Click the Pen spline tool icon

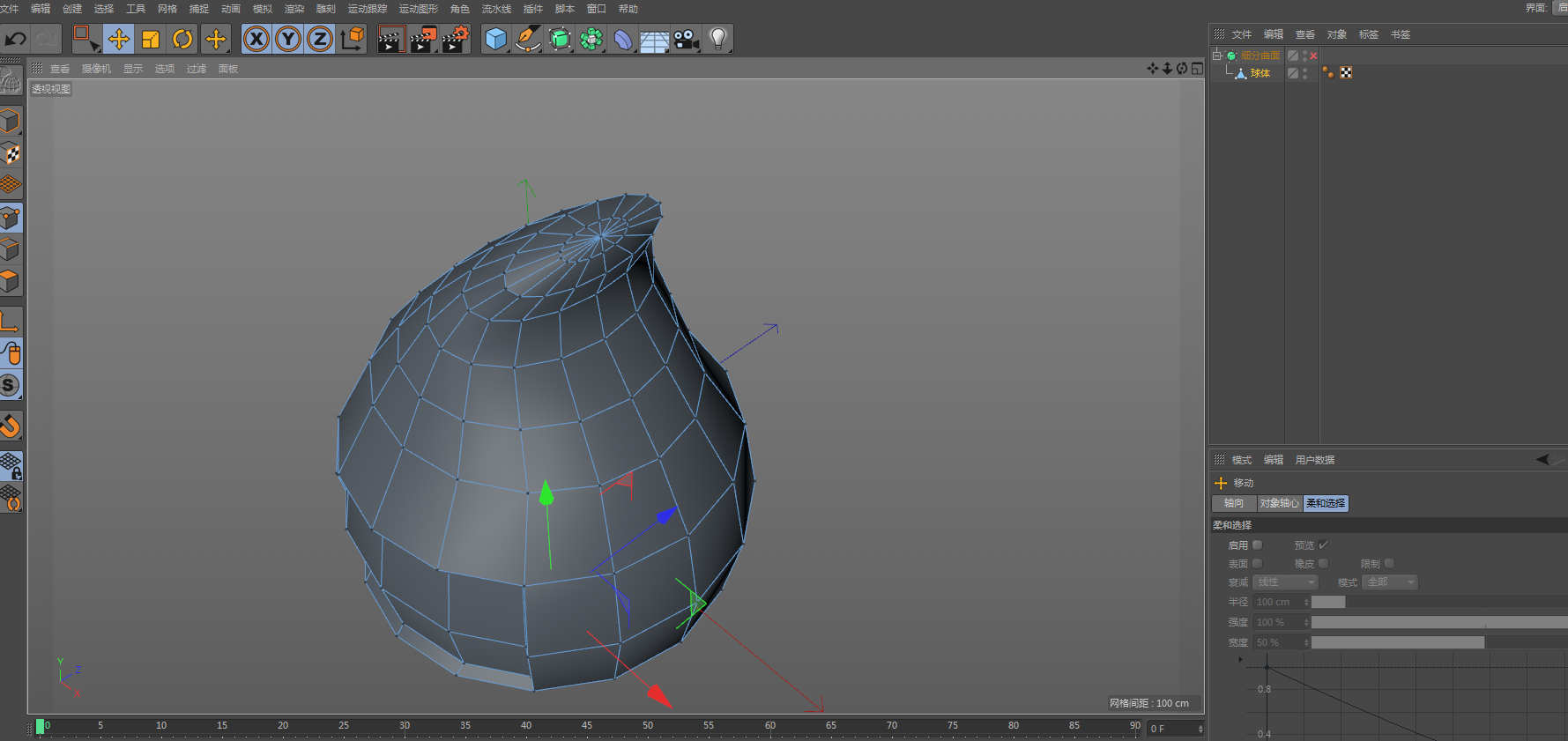coord(527,39)
